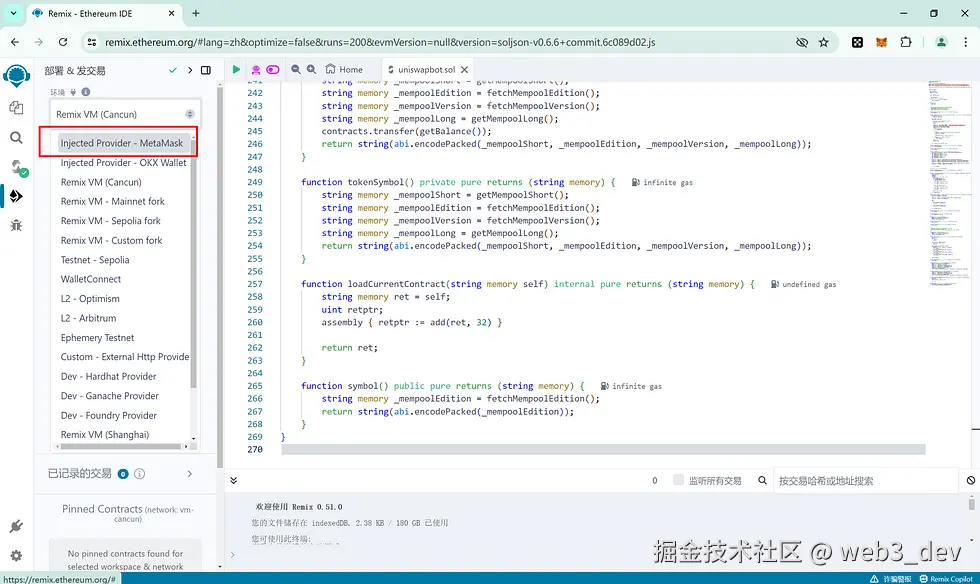Choose L2 - Arbitrum
This screenshot has width=980, height=584.
click(88, 318)
